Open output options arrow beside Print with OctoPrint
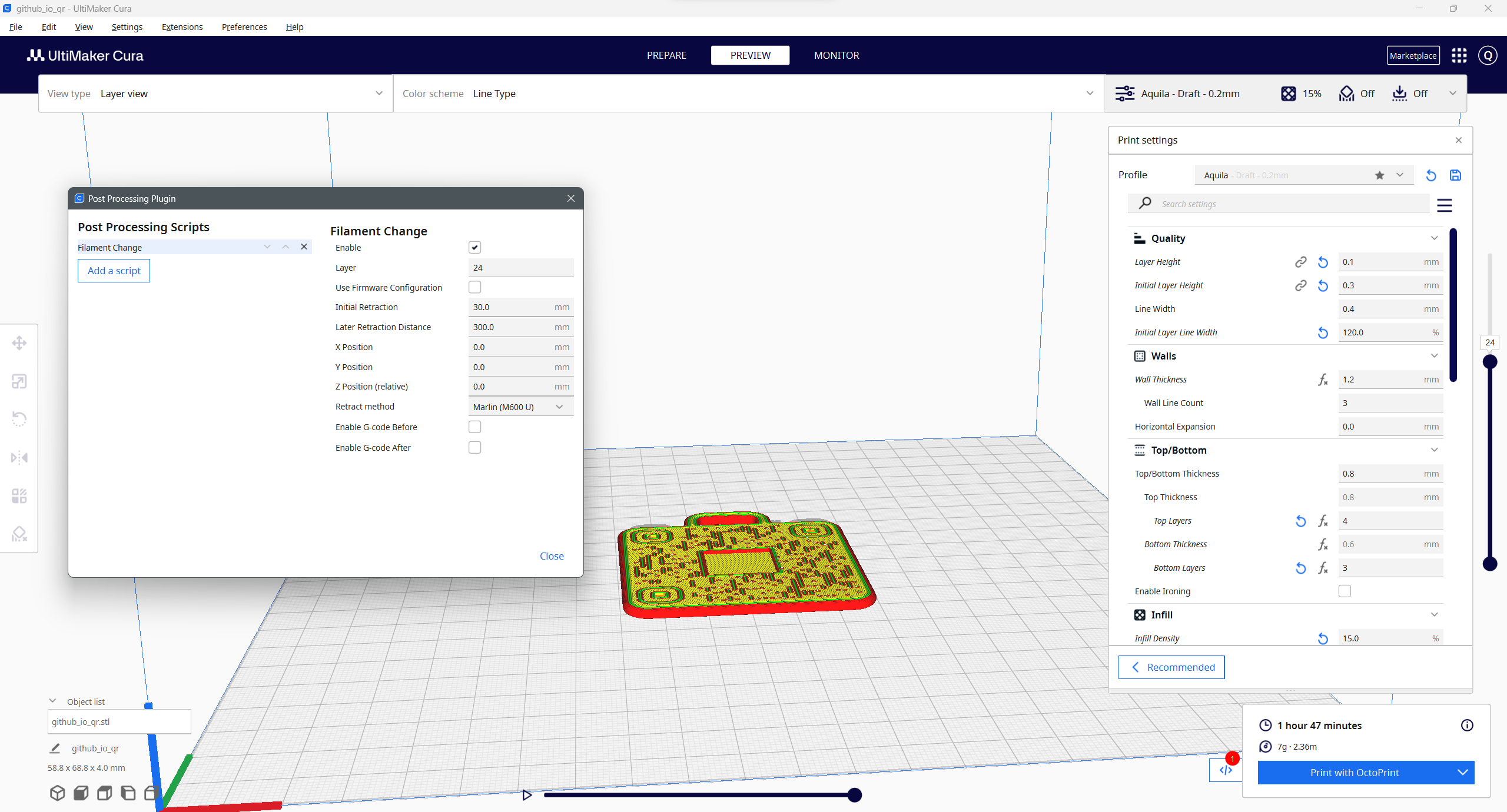Viewport: 1507px width, 812px height. [x=1462, y=773]
